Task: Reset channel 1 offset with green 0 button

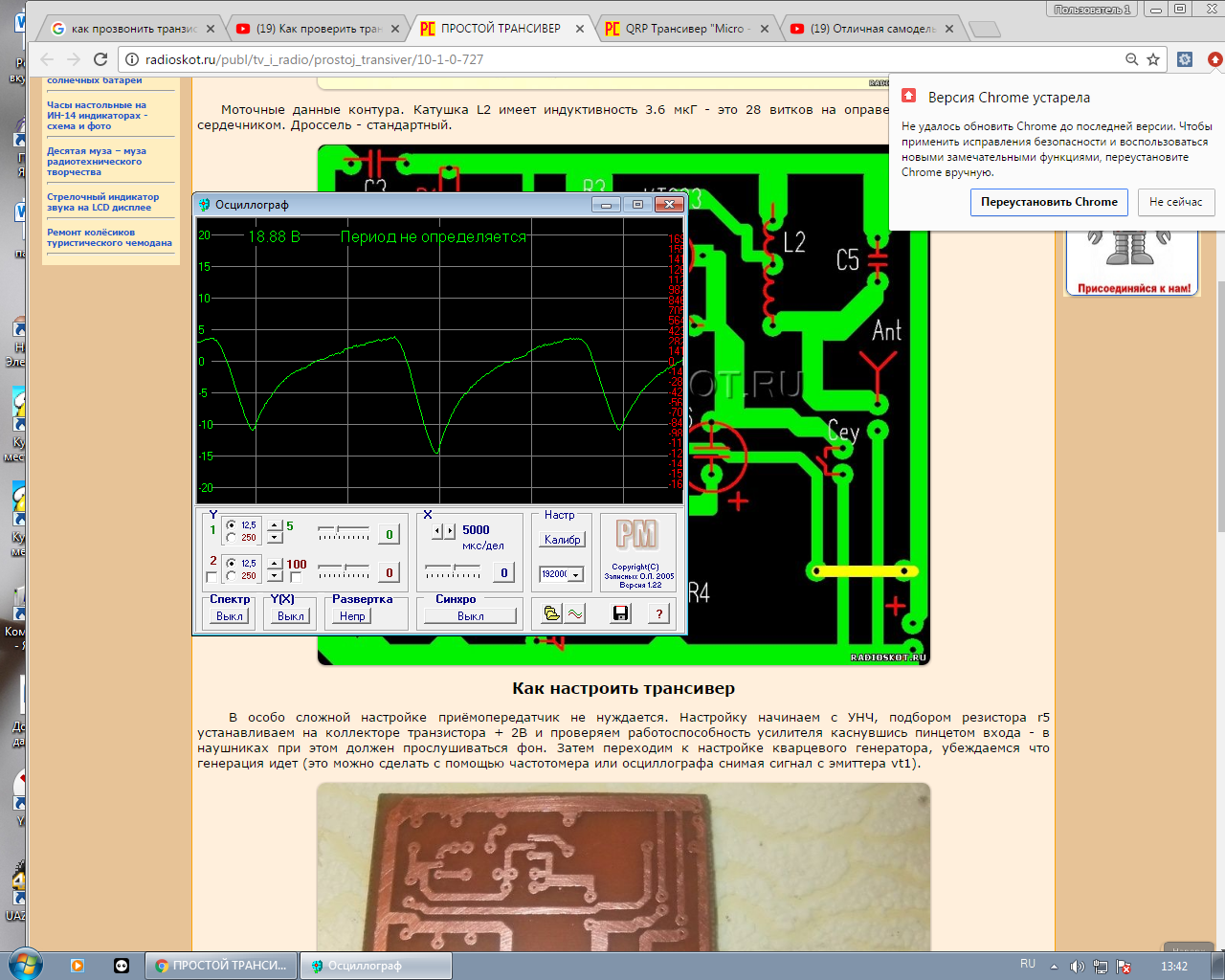Action: [390, 534]
